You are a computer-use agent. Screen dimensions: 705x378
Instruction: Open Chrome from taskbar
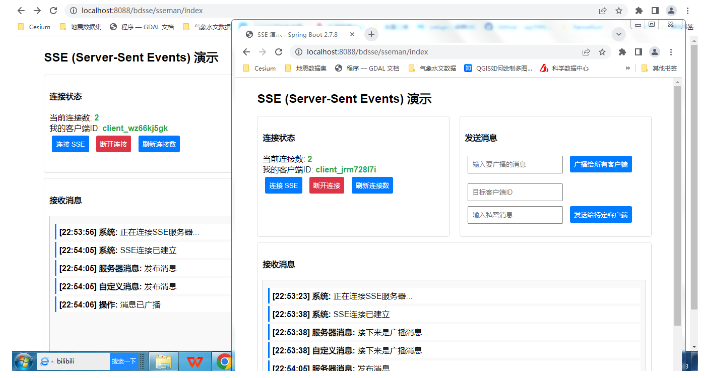pos(223,361)
